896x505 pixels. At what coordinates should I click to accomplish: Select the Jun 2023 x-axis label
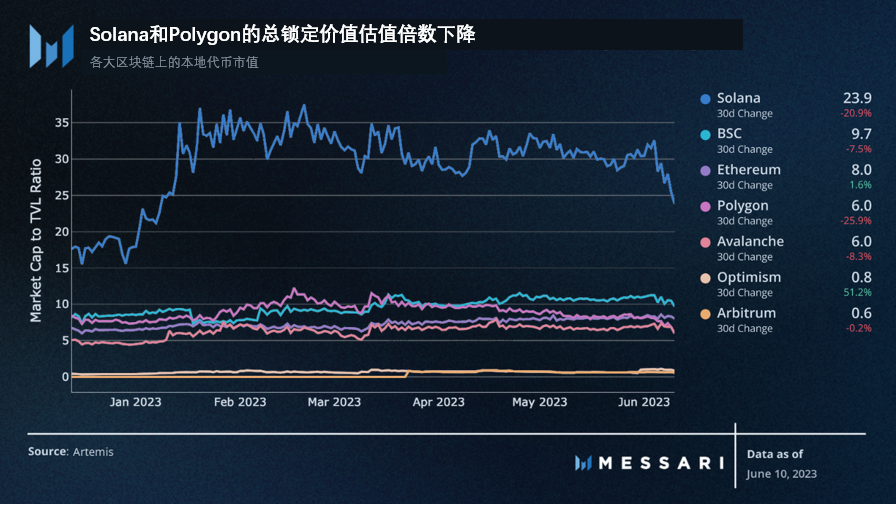tap(642, 402)
